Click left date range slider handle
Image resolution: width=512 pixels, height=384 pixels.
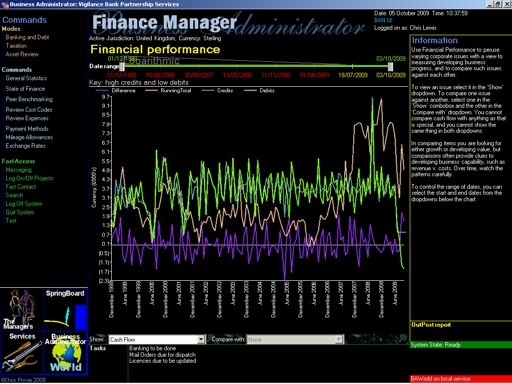[122, 66]
